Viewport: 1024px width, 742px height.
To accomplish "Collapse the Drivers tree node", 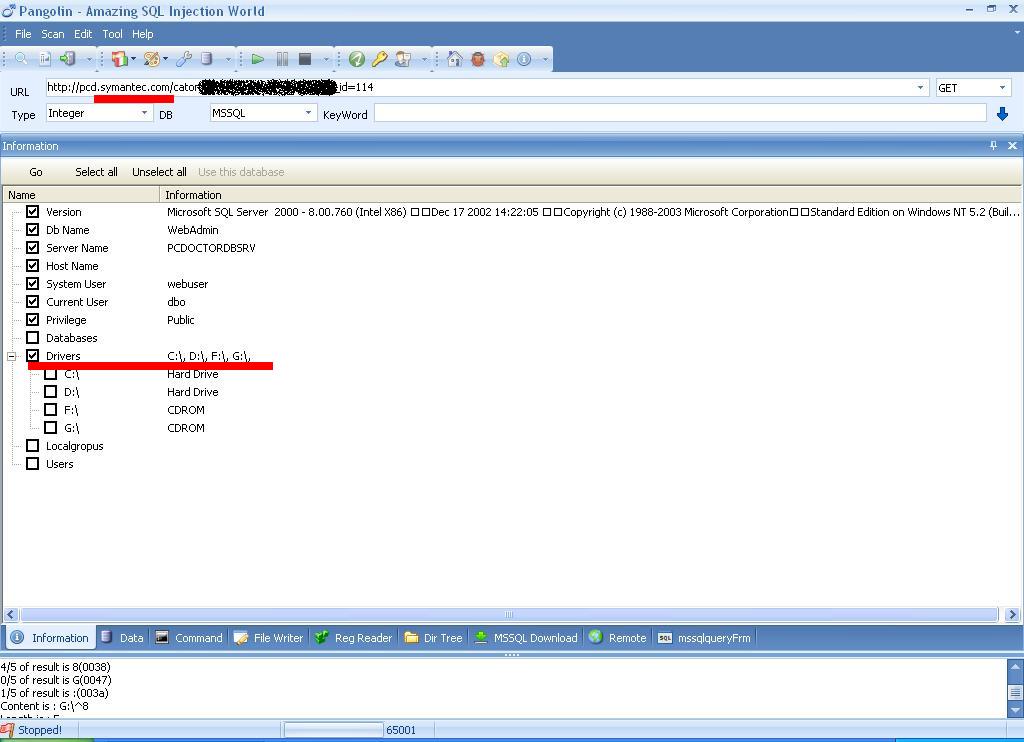I will [11, 356].
